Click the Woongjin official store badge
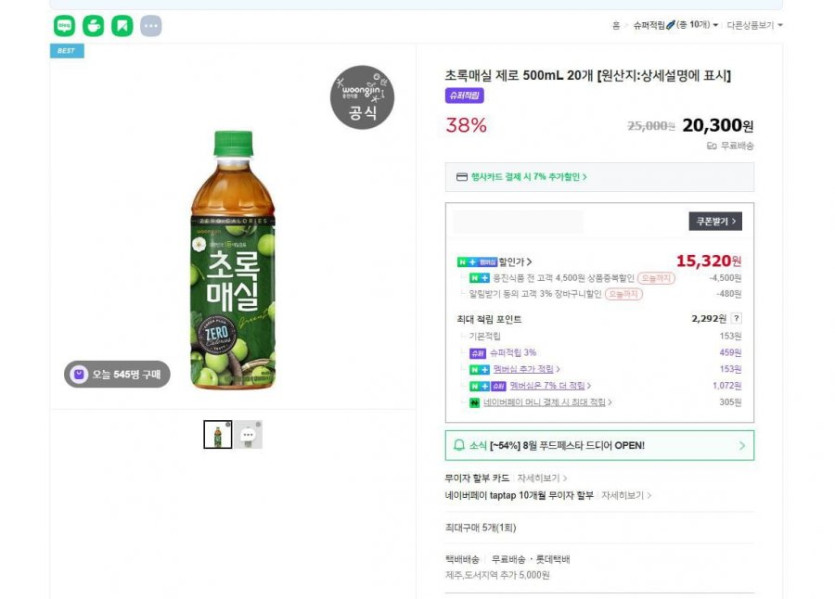The width and height of the screenshot is (835, 599). coord(362,98)
